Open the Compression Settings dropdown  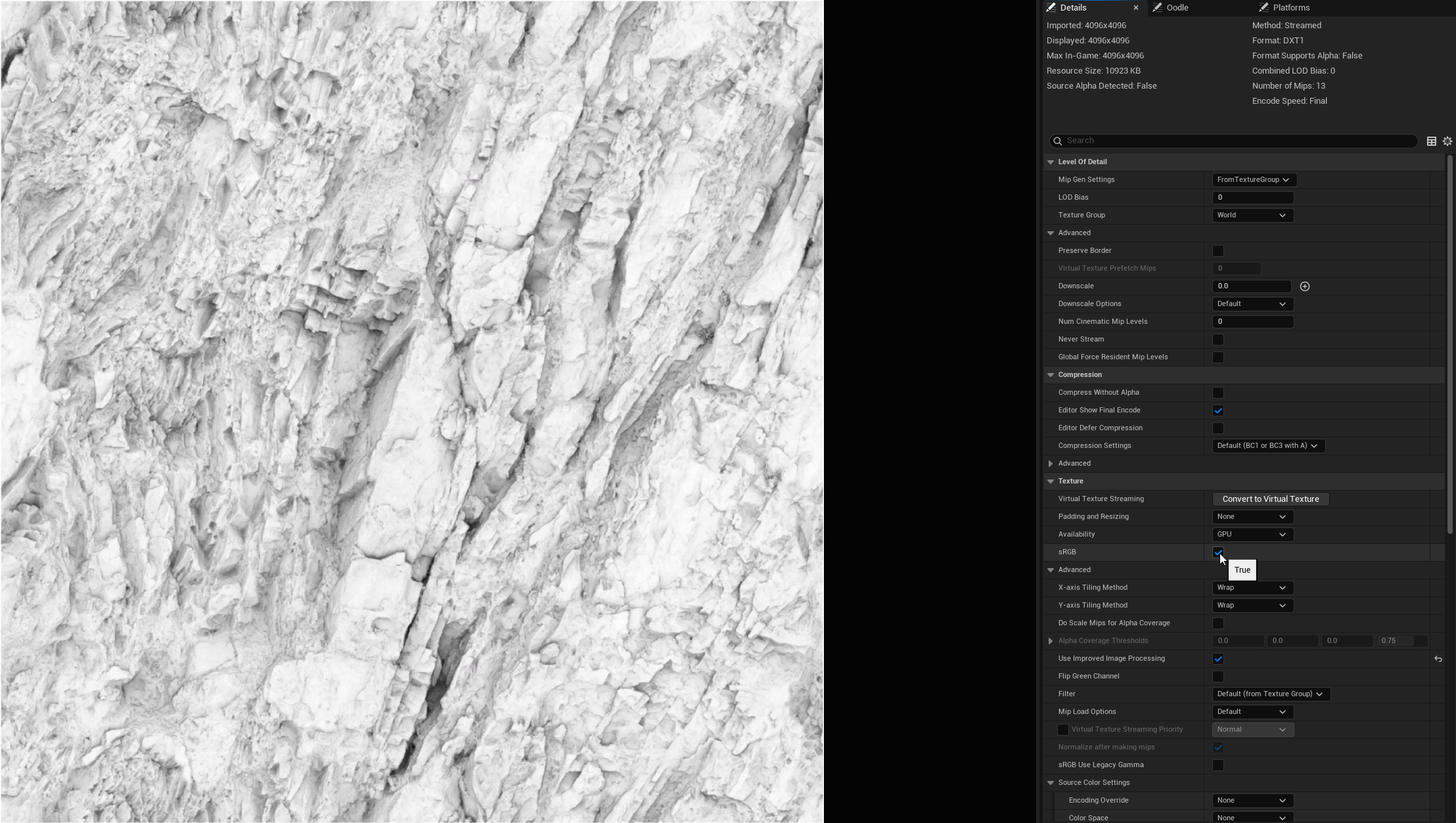tap(1267, 446)
